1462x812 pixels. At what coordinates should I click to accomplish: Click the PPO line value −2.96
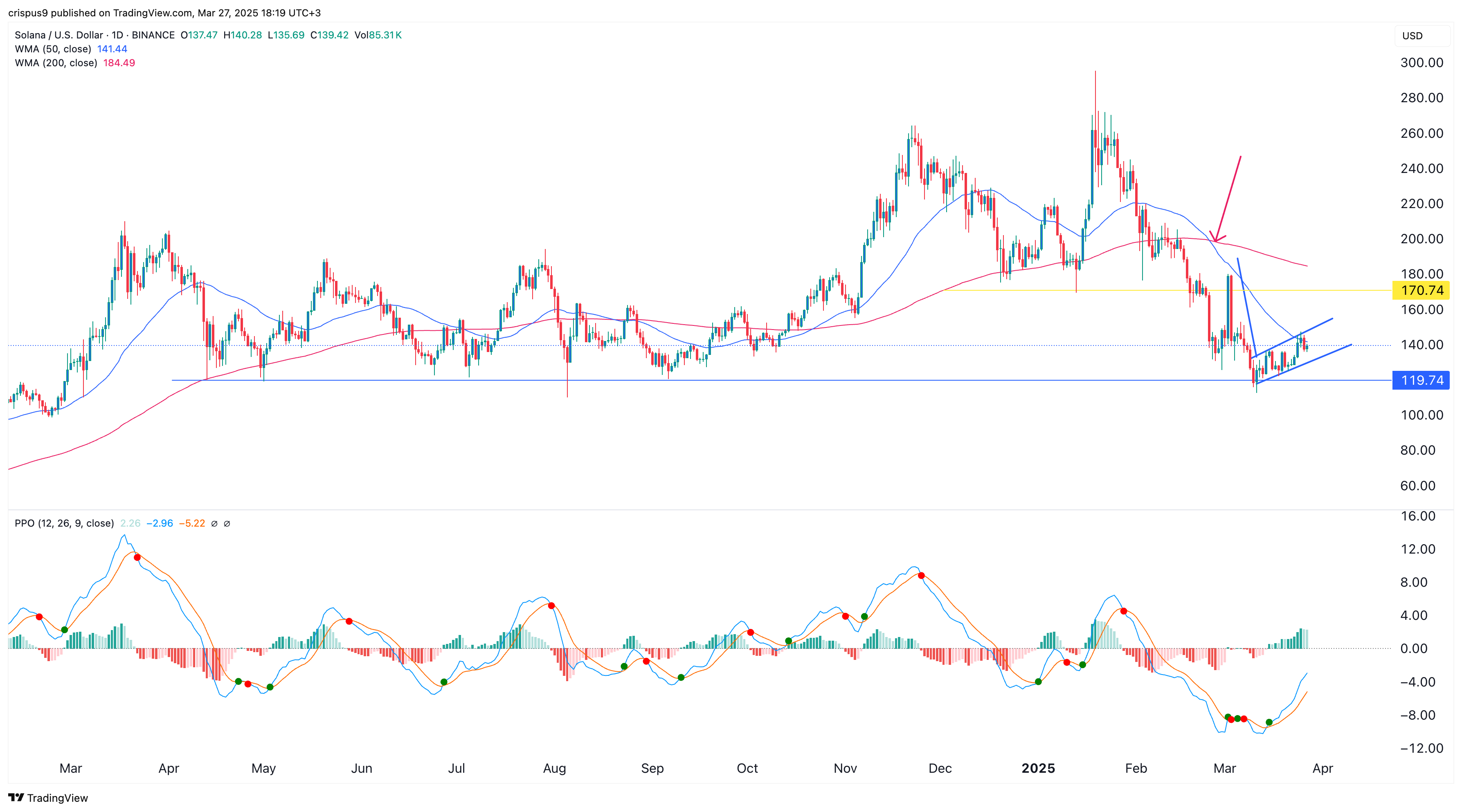[160, 523]
